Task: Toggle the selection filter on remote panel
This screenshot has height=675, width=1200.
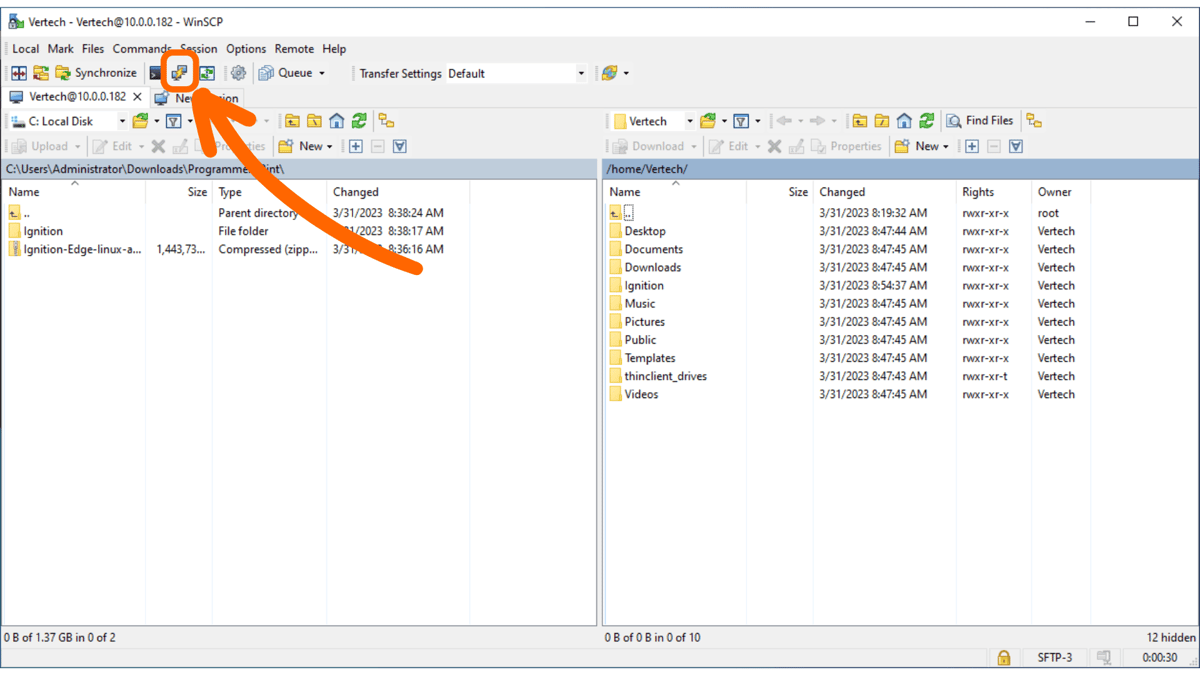Action: 1016,146
